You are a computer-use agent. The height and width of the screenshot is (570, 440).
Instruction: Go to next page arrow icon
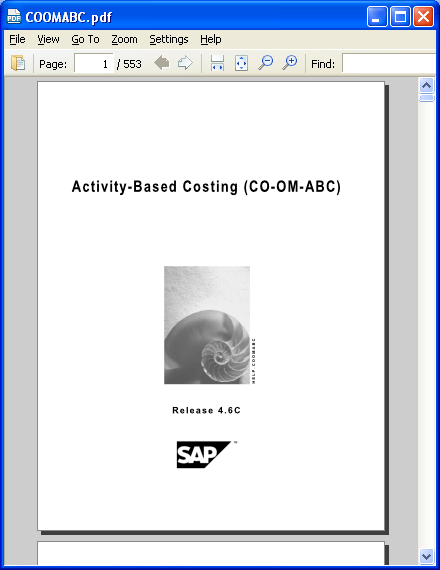pos(185,63)
